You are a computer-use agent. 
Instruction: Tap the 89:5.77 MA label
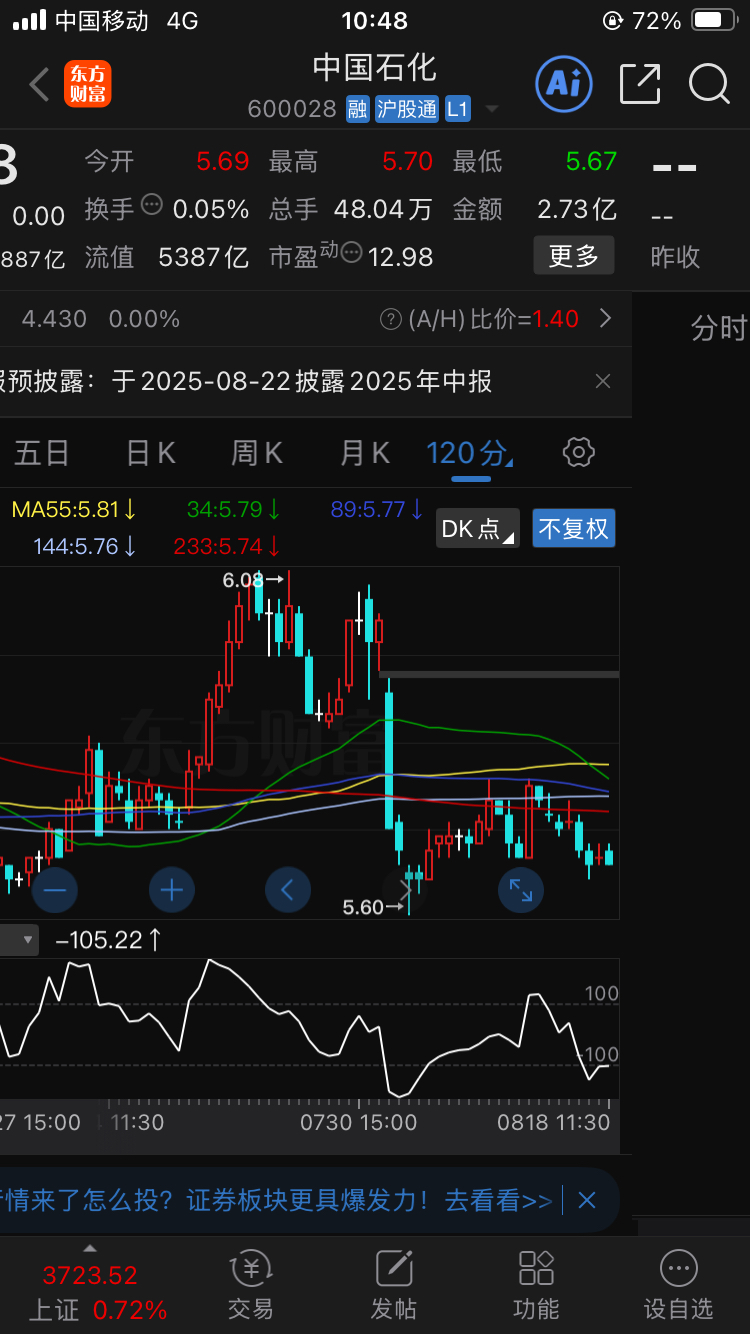378,510
